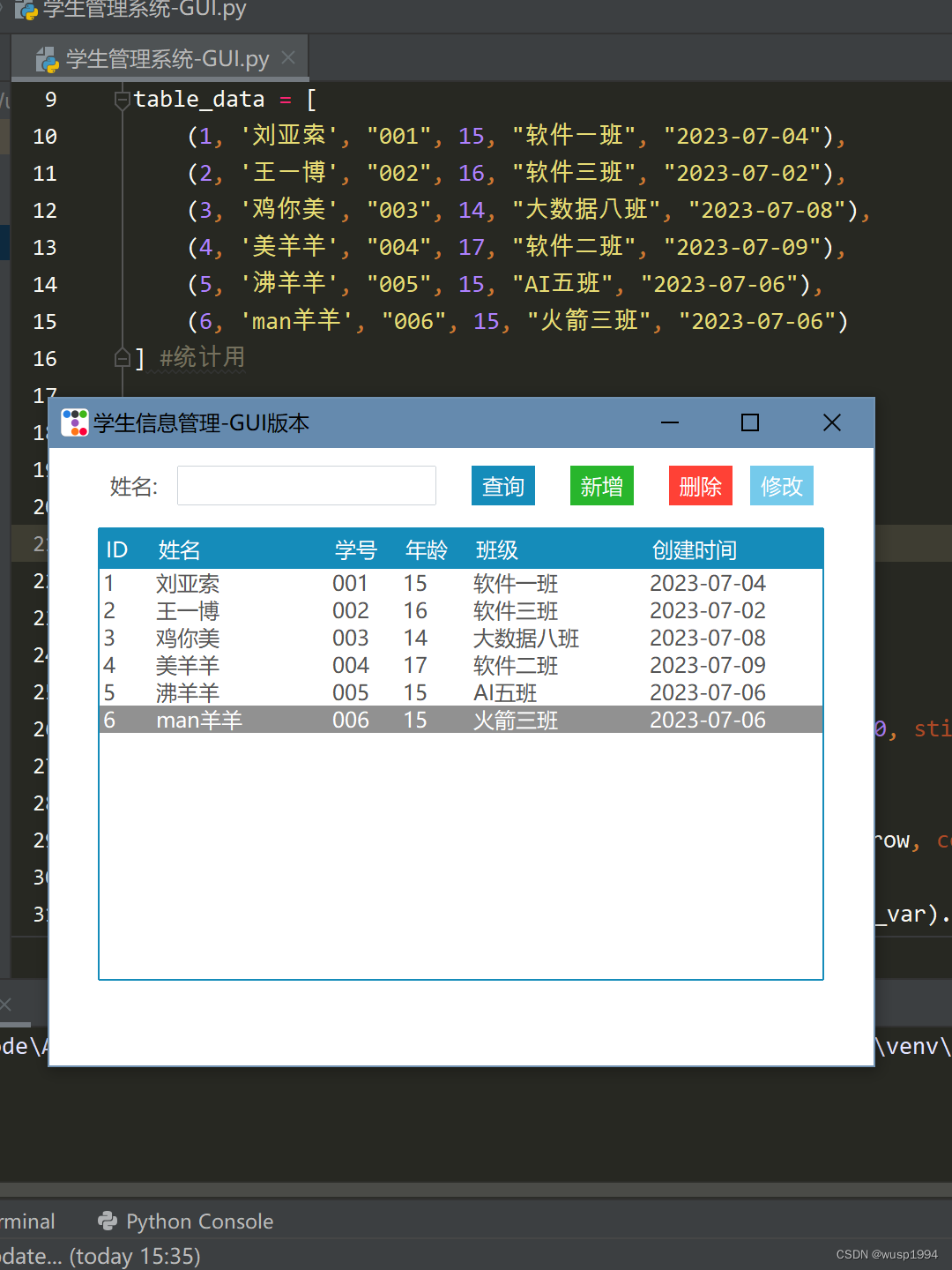
Task: Close the 学生管理系统-GUI.py editor tab
Action: (x=287, y=57)
